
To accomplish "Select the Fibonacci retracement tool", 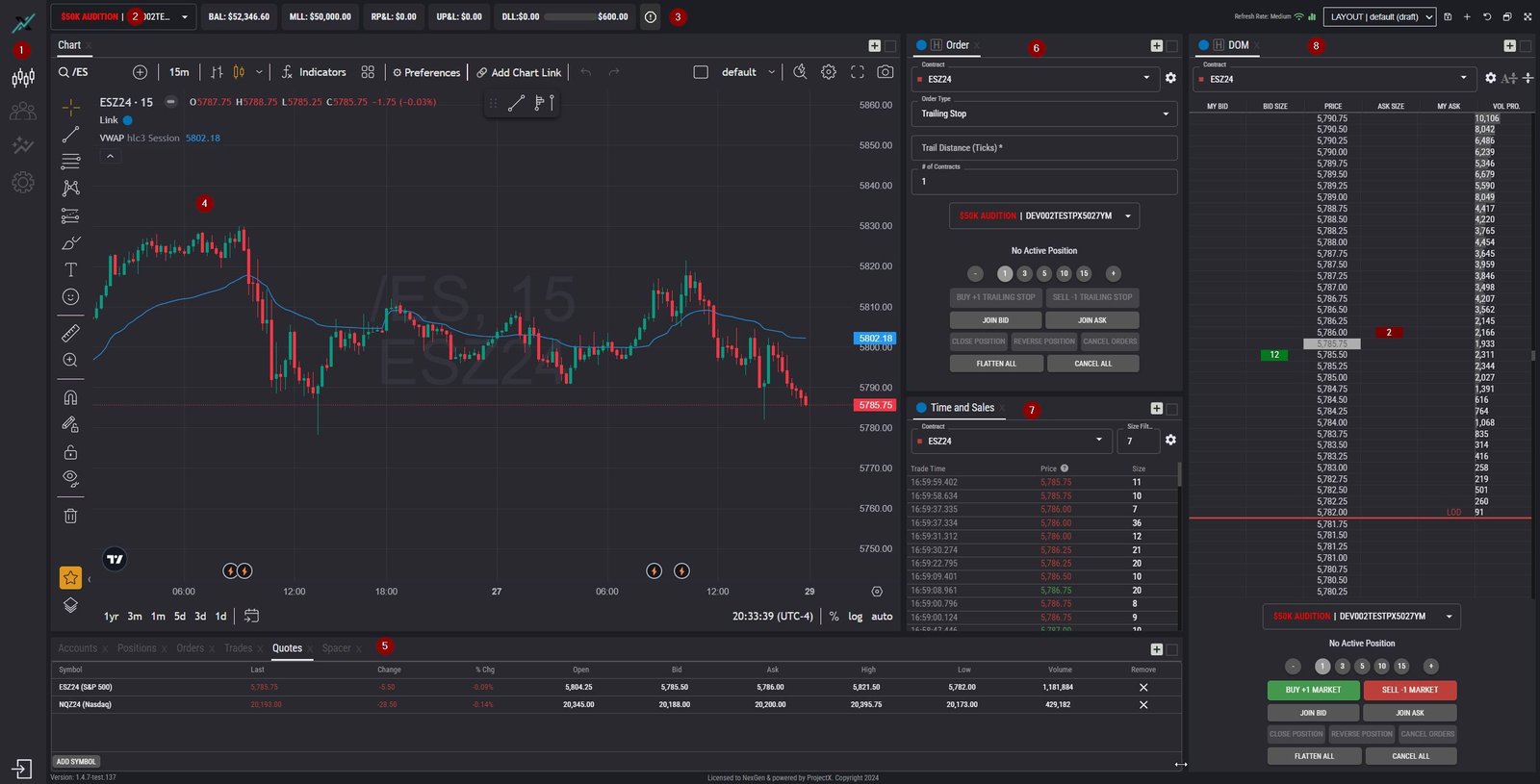I will (x=70, y=162).
